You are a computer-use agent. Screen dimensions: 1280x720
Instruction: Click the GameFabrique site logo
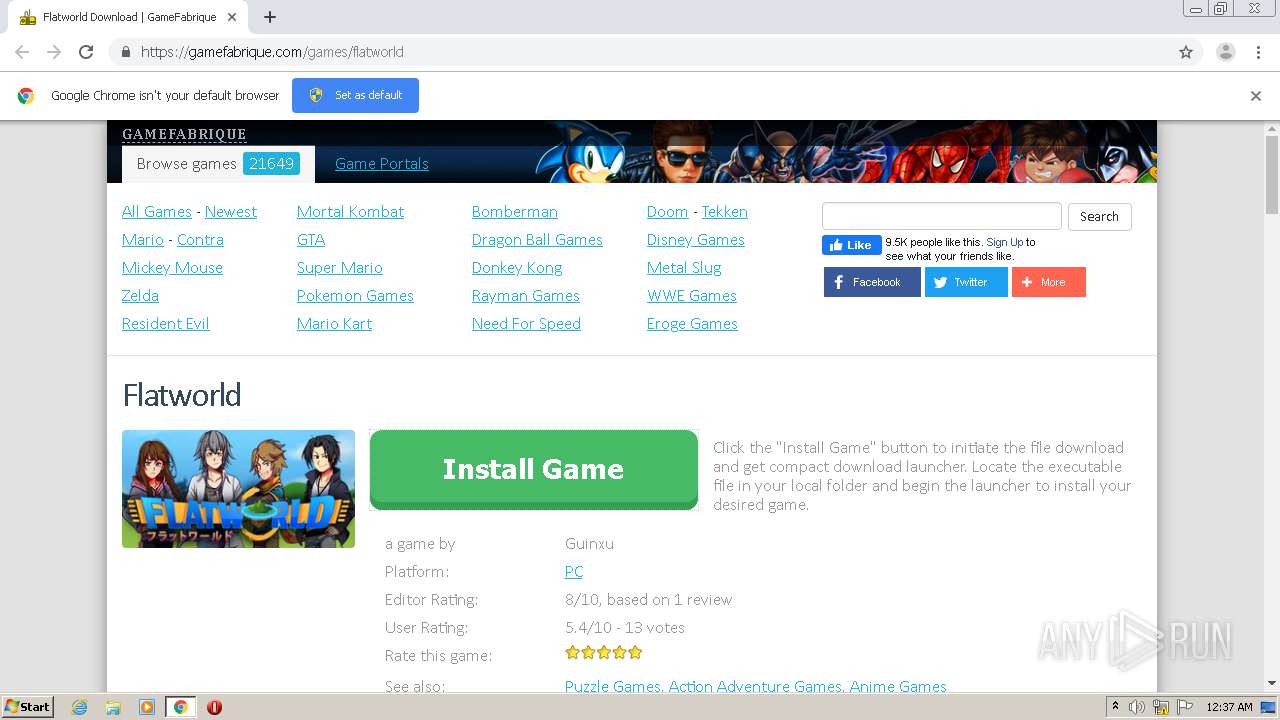(184, 134)
